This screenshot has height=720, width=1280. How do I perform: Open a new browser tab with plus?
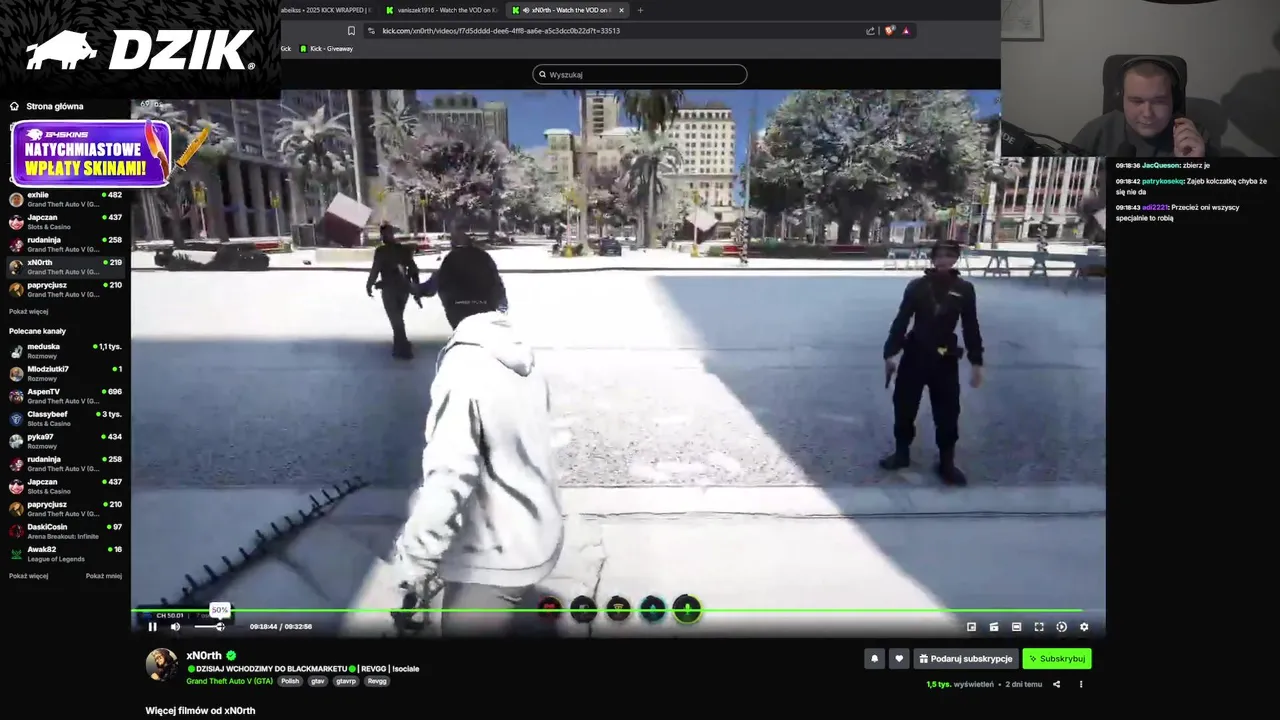pyautogui.click(x=640, y=10)
